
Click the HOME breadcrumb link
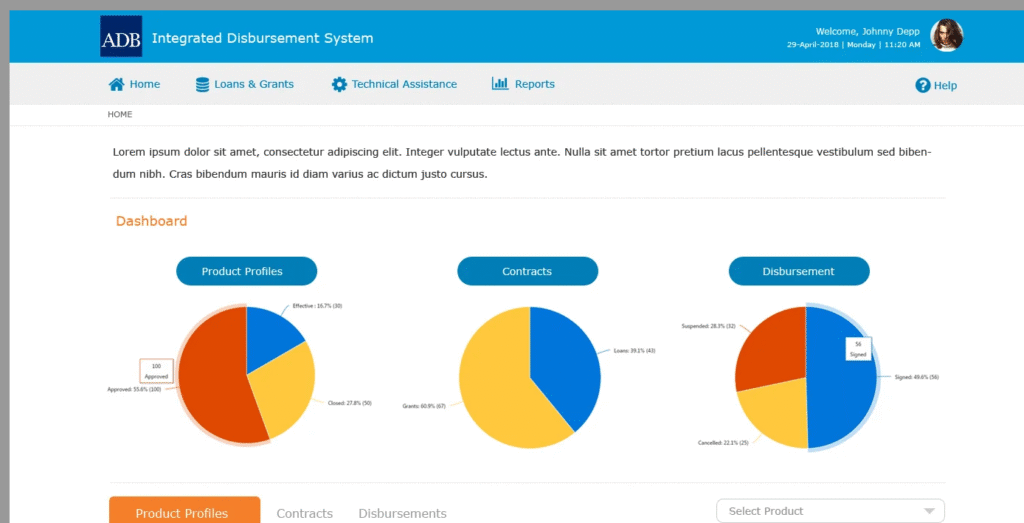click(120, 115)
